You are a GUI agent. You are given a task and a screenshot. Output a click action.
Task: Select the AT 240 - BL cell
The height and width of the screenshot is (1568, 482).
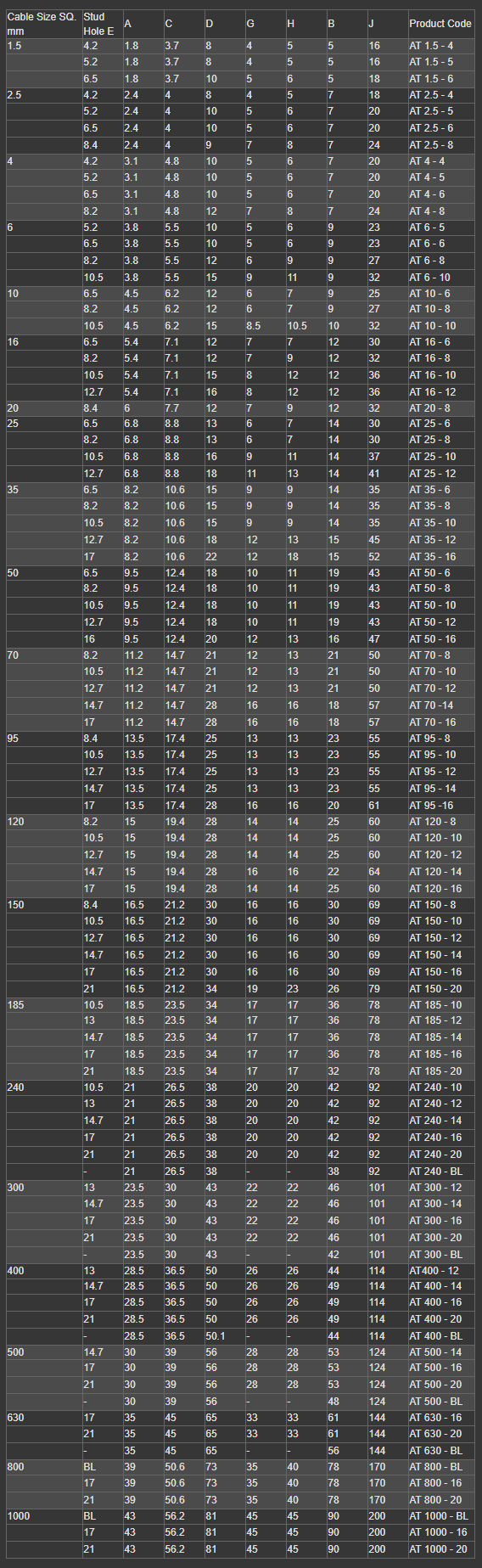point(435,1172)
